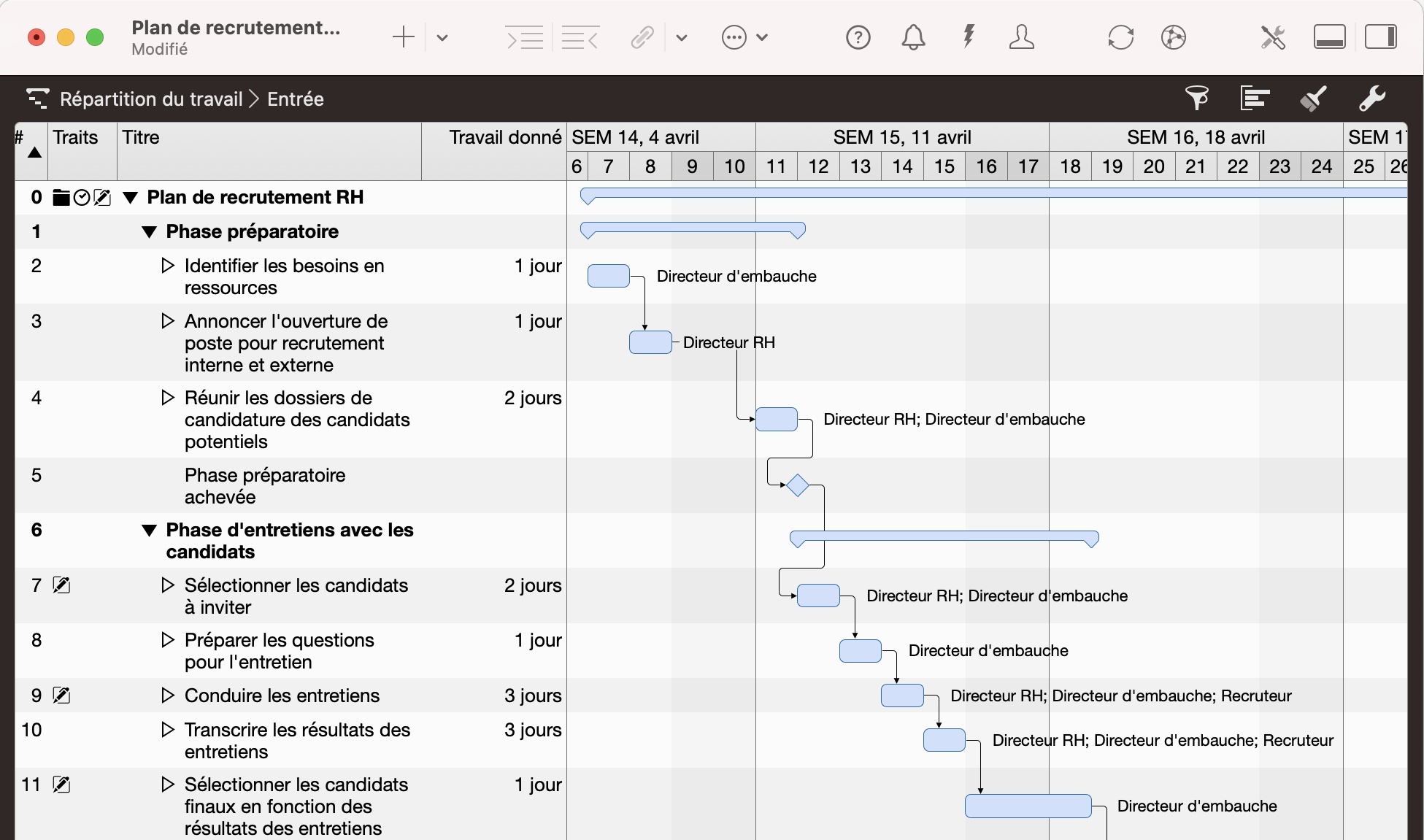The height and width of the screenshot is (840, 1424).
Task: Expand Conduire les entretiens task
Action: pyautogui.click(x=167, y=695)
